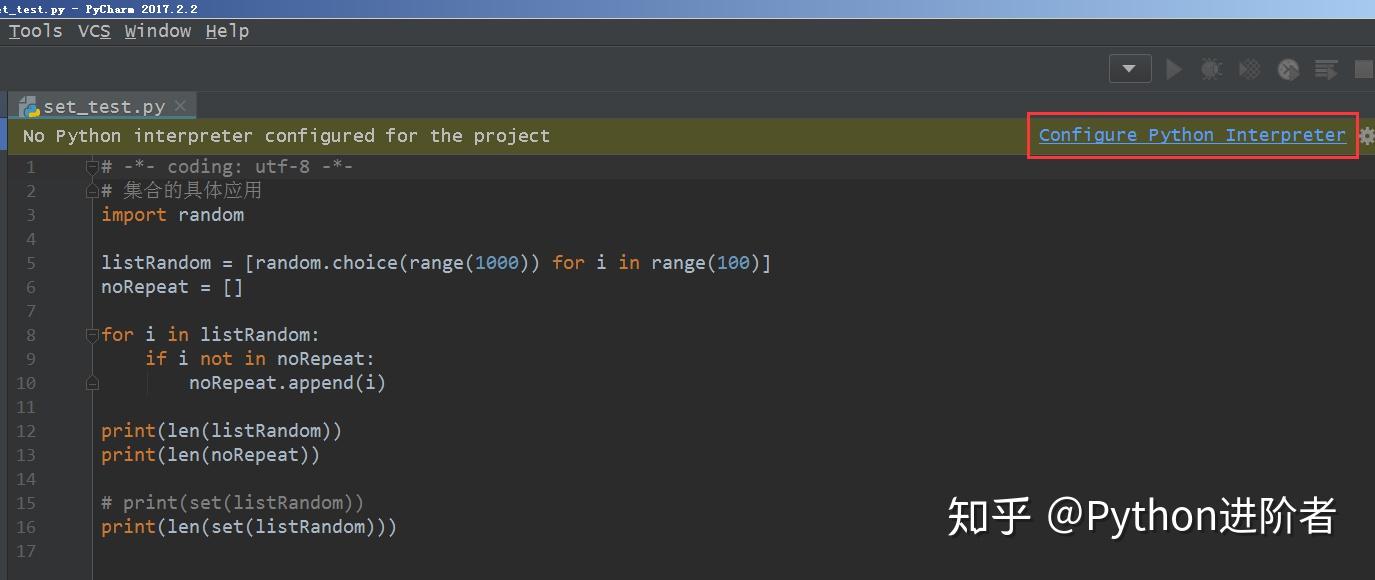Click the Run button in toolbar
The image size is (1375, 580).
coord(1174,69)
